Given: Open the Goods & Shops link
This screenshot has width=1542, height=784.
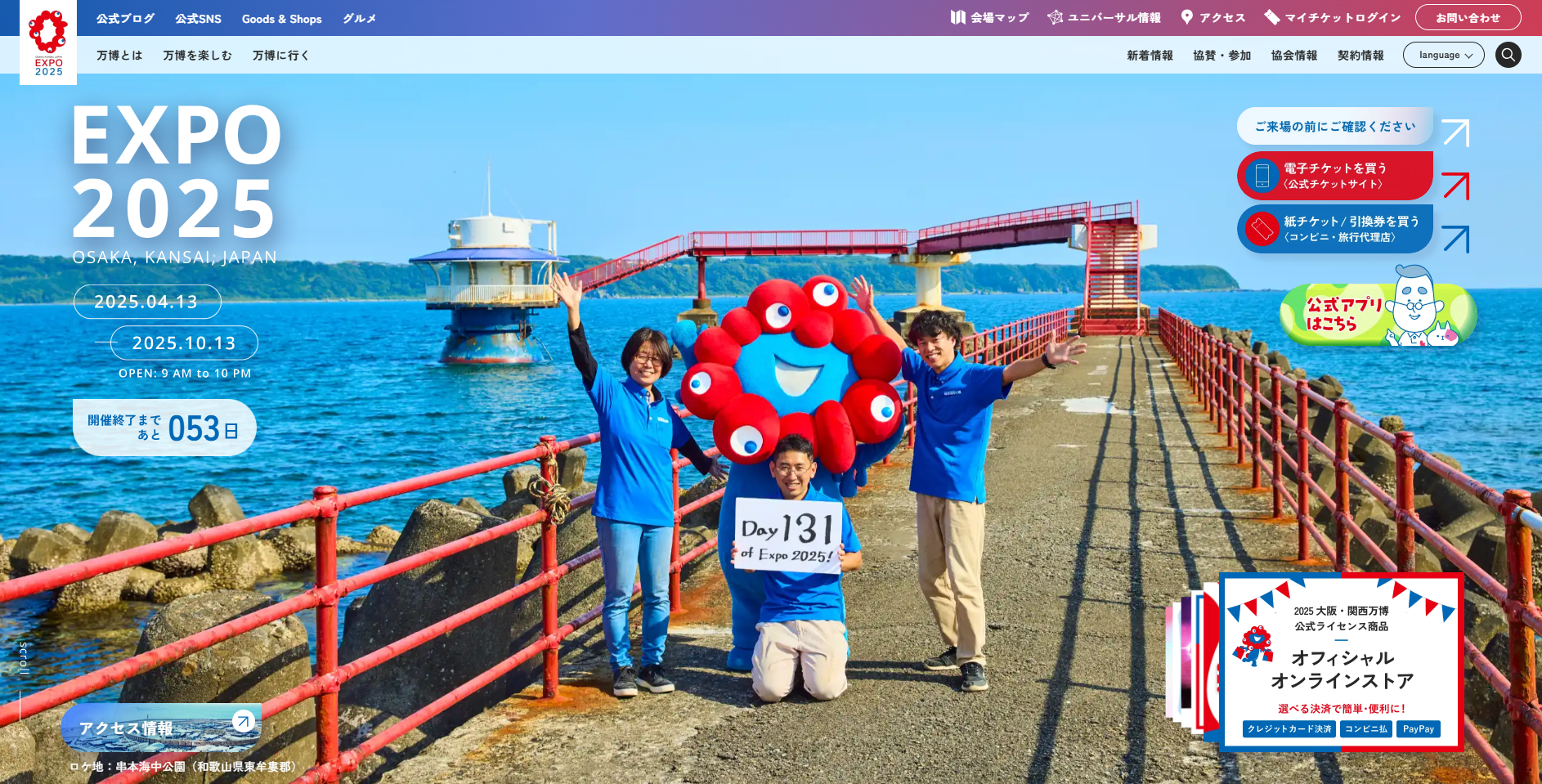Looking at the screenshot, I should [x=281, y=19].
